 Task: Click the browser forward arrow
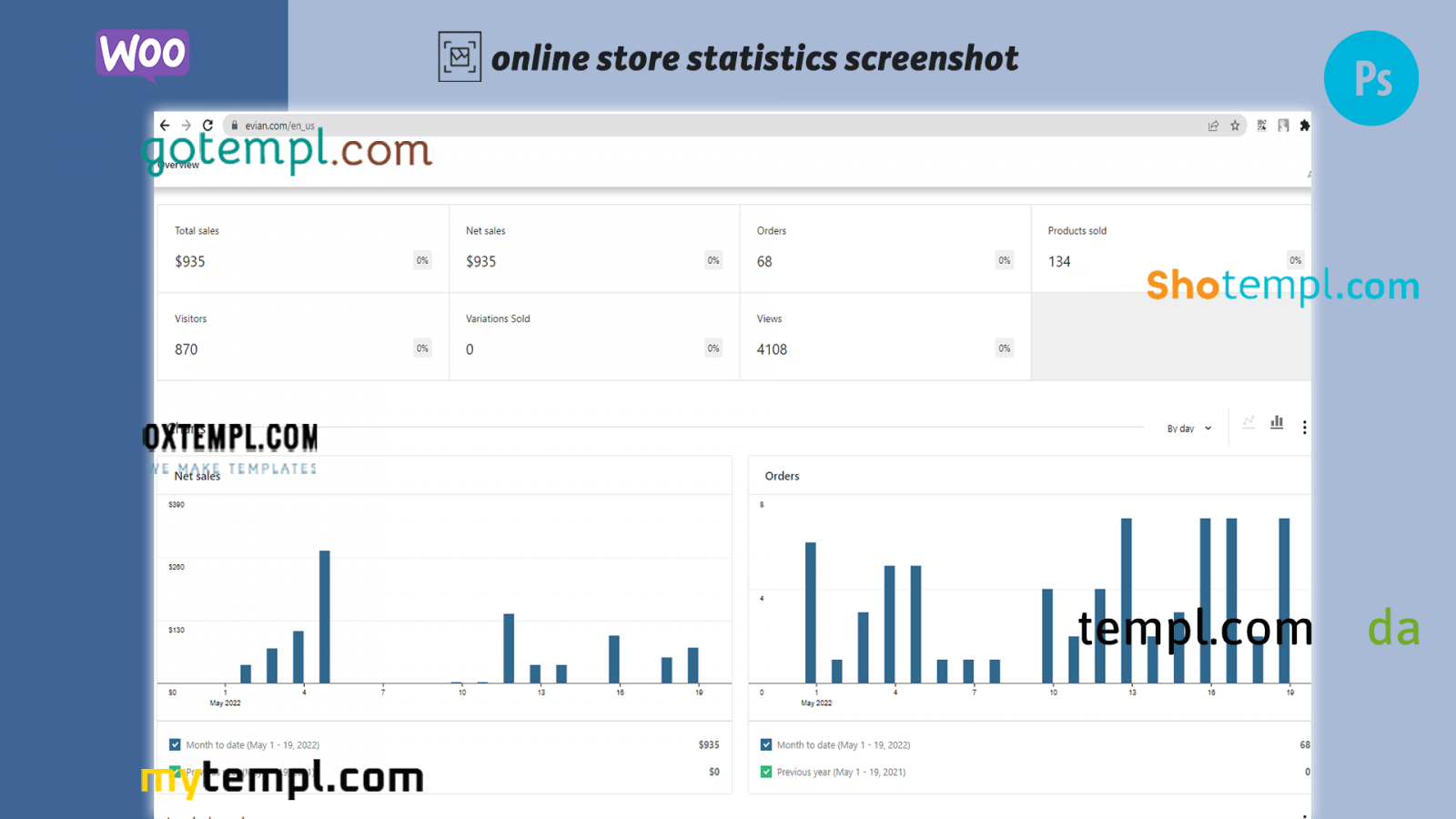click(187, 126)
